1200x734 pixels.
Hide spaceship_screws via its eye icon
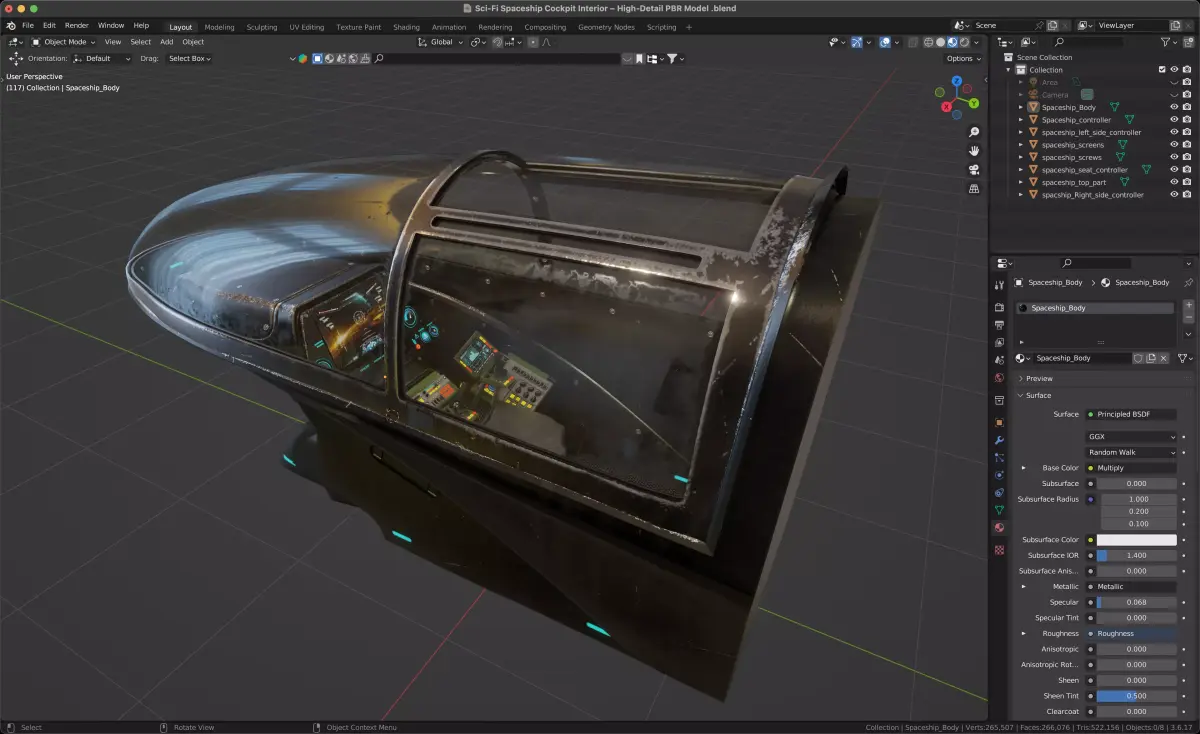point(1174,157)
